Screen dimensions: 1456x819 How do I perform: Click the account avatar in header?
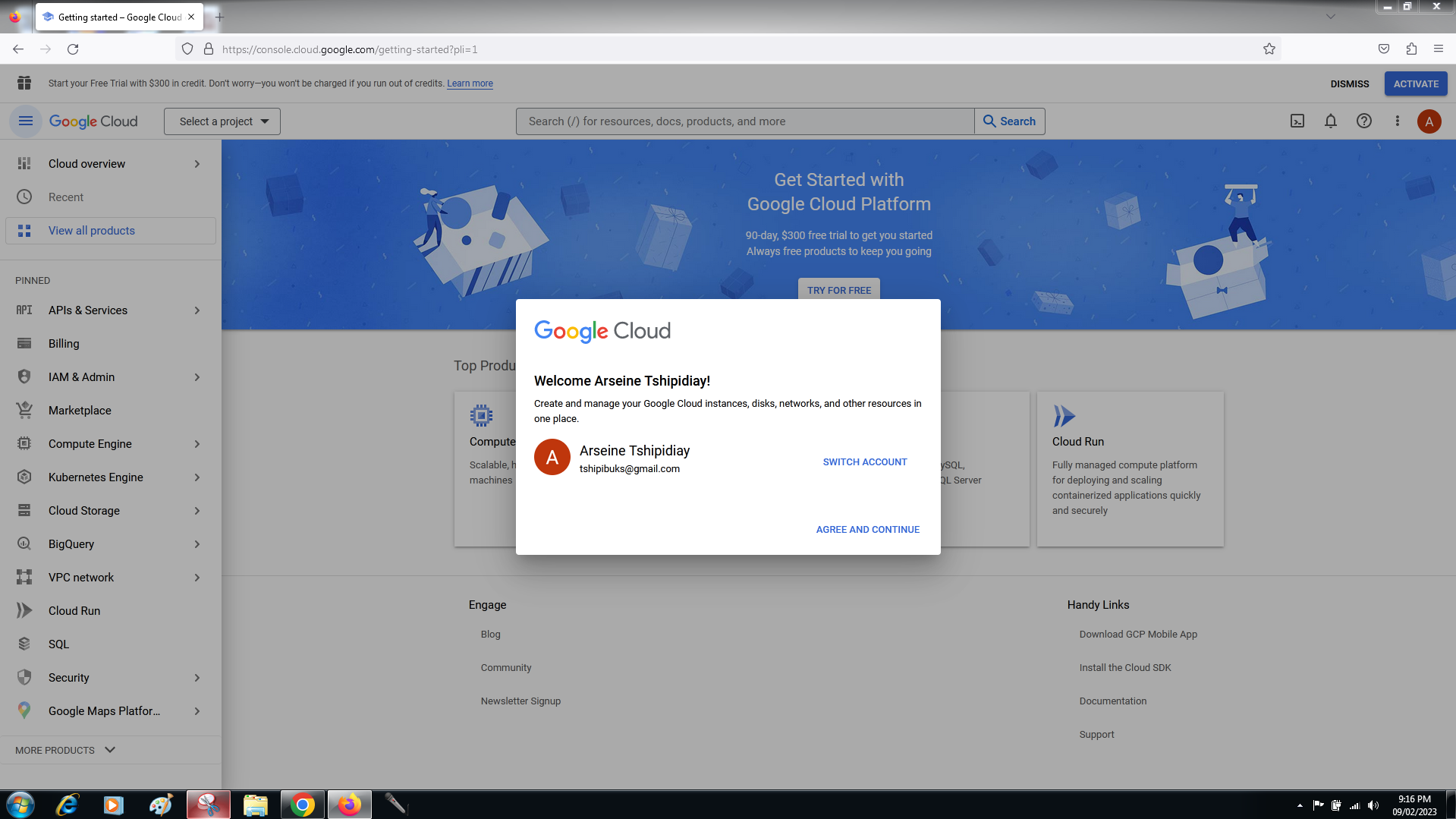click(1429, 121)
